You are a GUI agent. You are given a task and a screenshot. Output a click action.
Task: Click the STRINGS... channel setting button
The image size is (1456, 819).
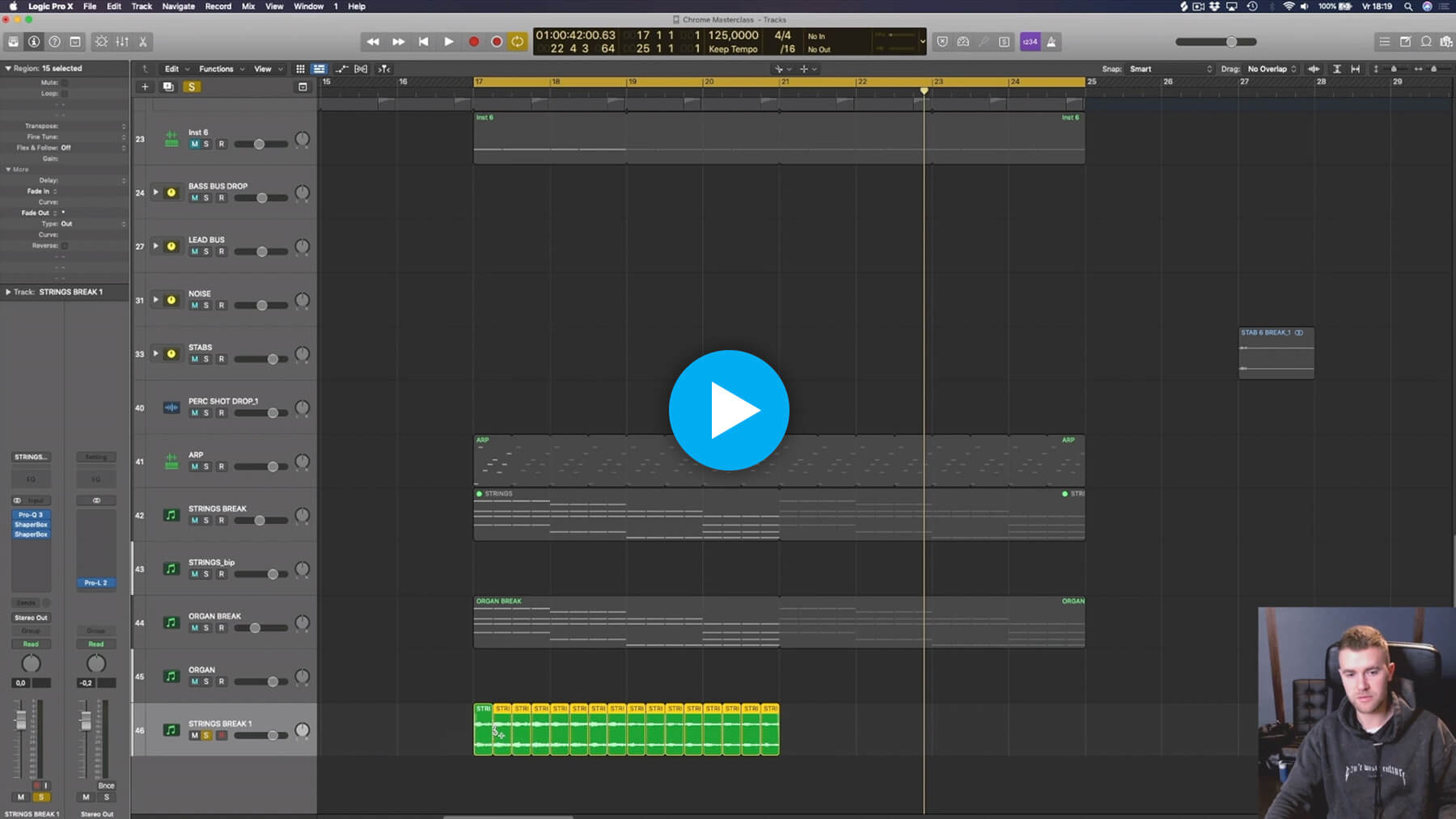(x=31, y=457)
